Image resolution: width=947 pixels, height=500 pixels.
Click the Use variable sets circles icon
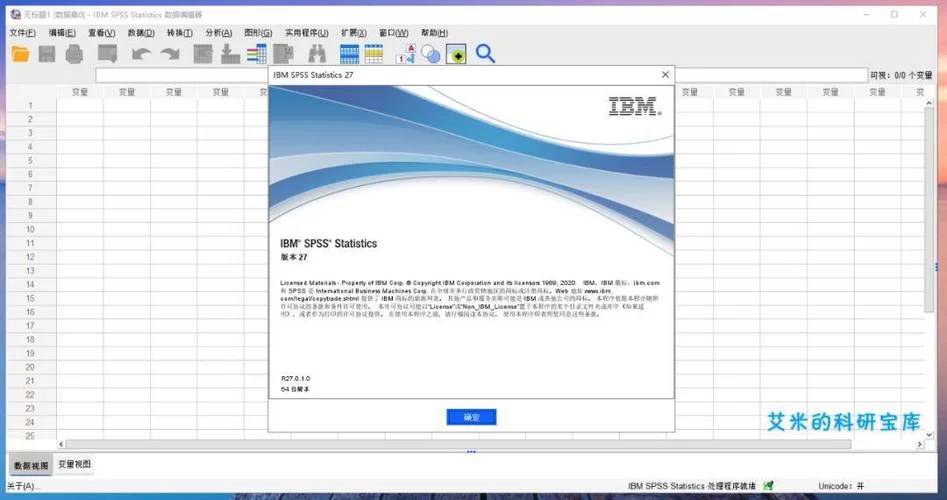coord(431,54)
